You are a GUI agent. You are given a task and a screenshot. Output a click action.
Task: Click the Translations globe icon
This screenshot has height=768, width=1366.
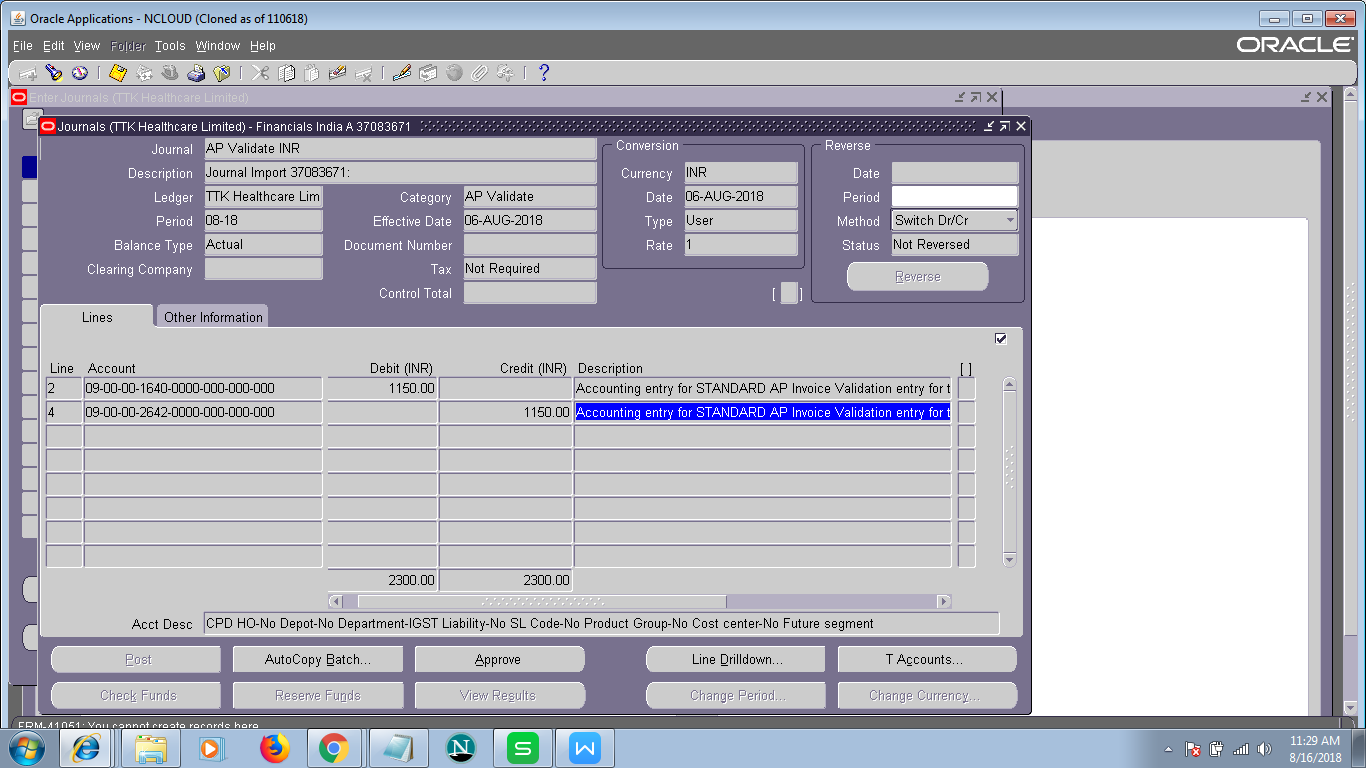click(454, 73)
